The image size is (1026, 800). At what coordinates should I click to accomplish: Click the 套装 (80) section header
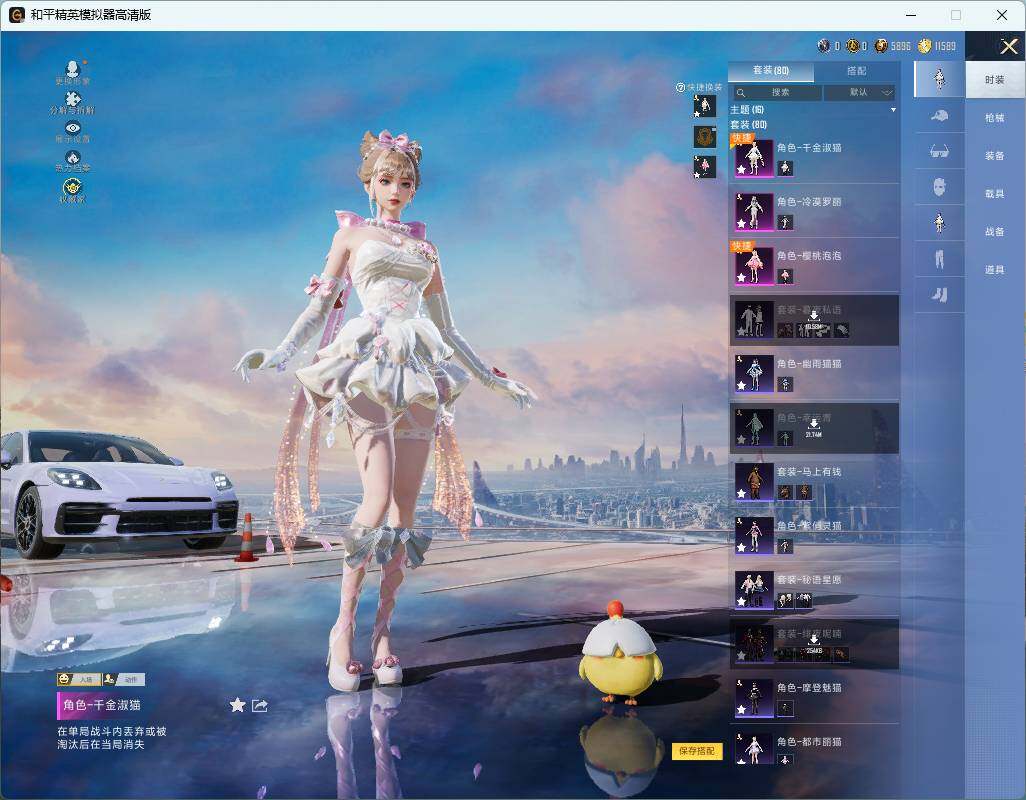coord(749,125)
